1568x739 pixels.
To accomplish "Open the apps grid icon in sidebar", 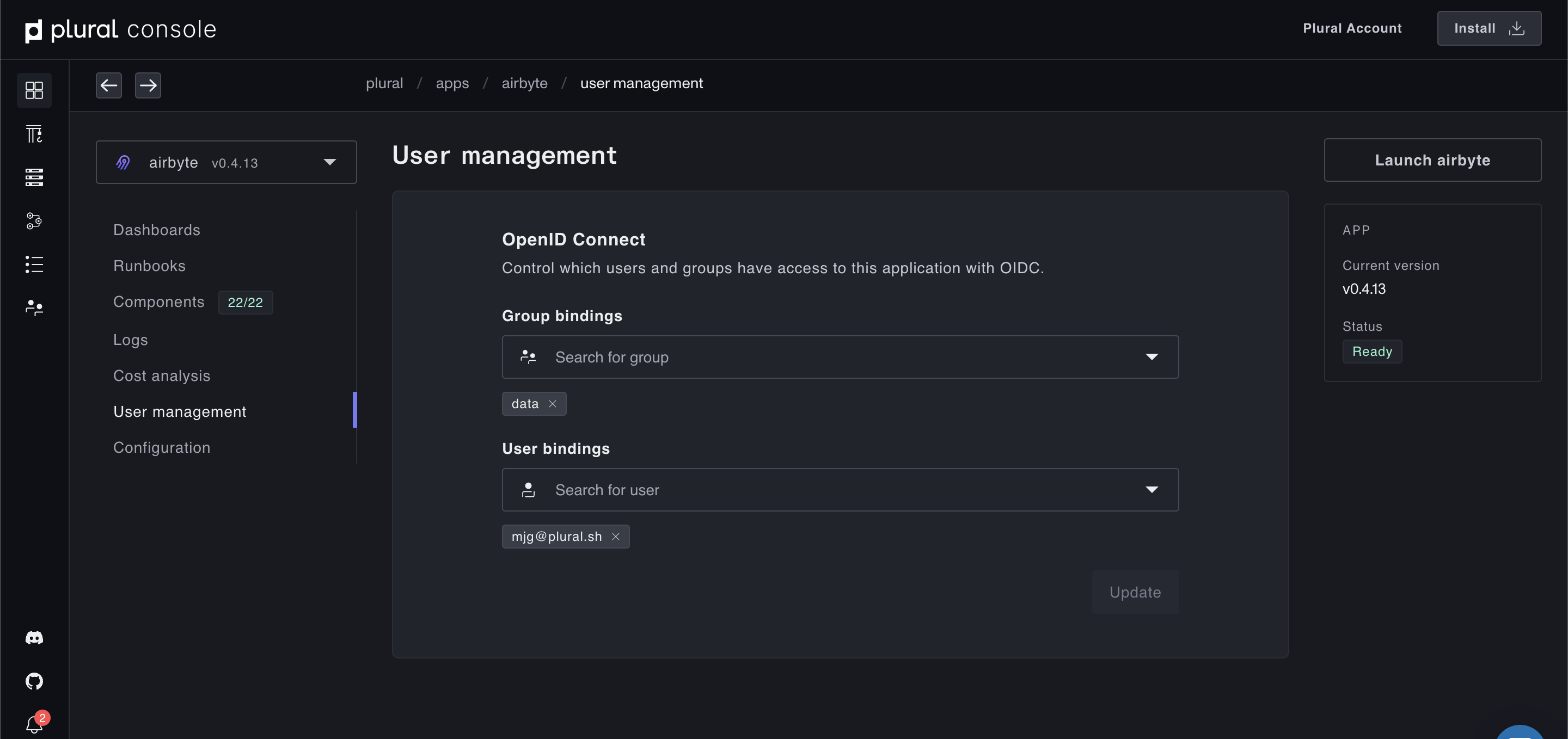I will tap(34, 90).
